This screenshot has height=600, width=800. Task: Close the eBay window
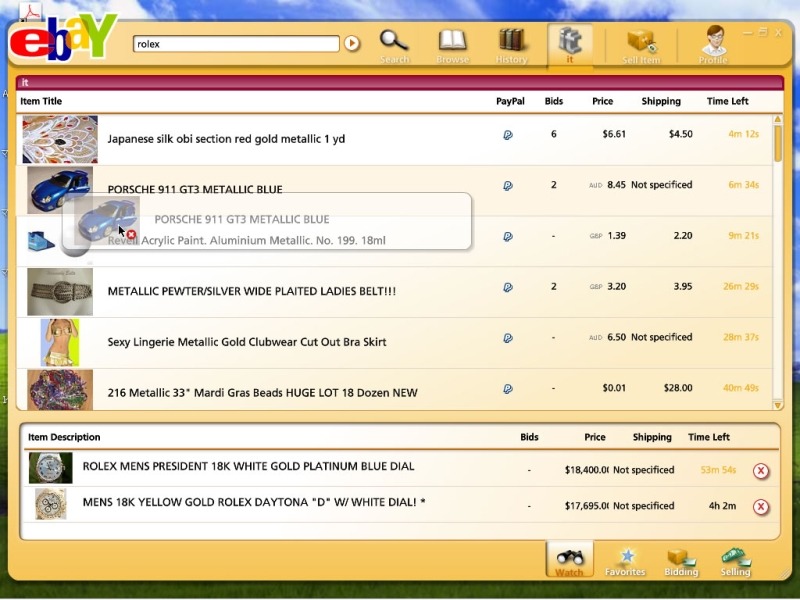click(778, 33)
